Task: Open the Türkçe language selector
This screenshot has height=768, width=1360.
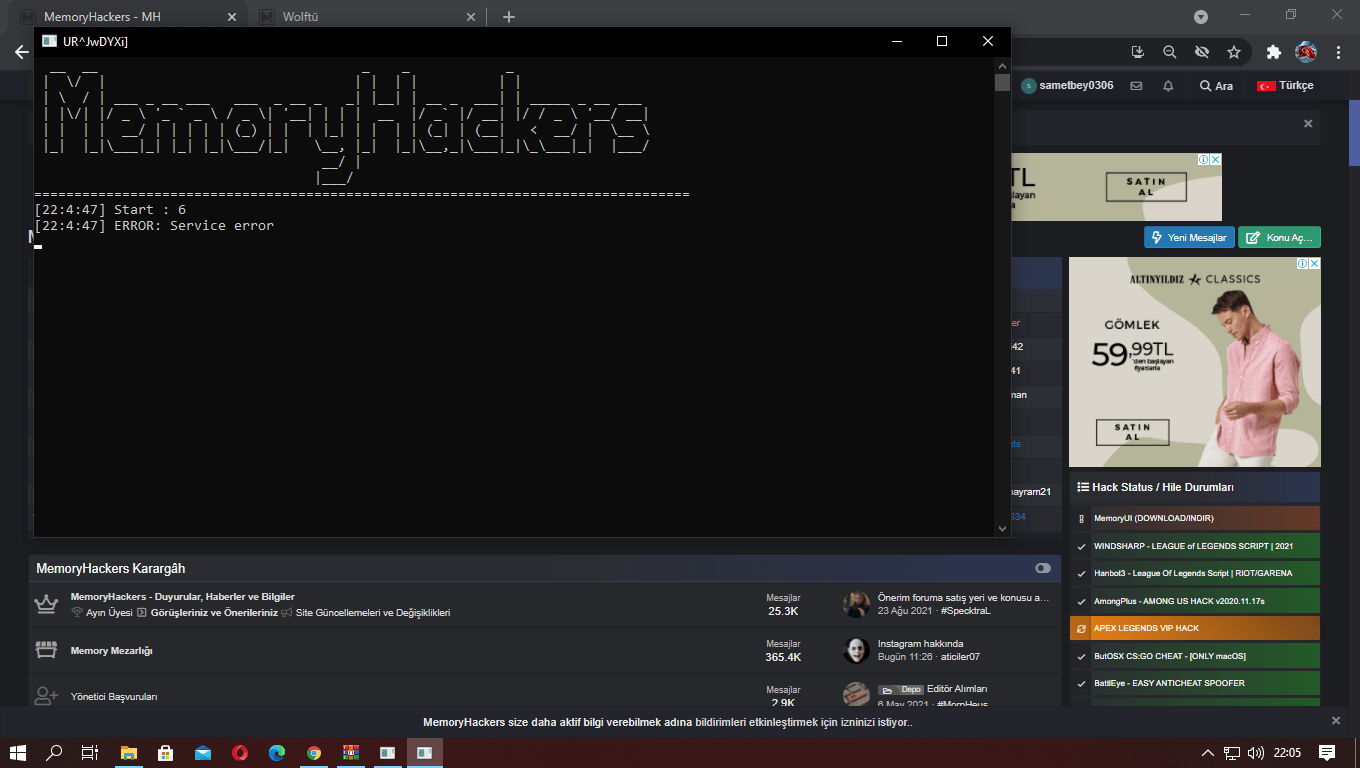Action: (x=1285, y=86)
